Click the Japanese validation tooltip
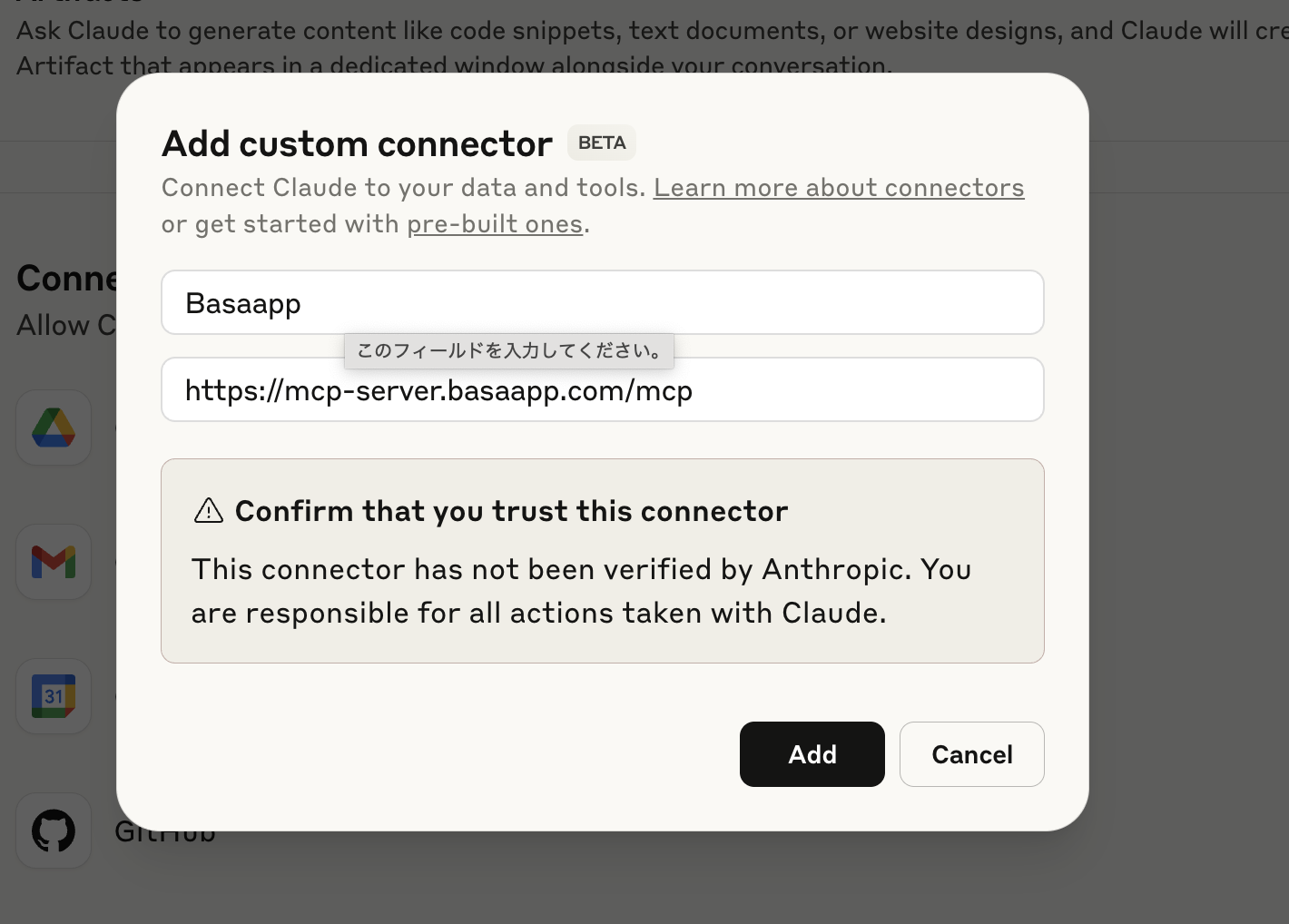Screen dimensions: 1289x924 509,350
